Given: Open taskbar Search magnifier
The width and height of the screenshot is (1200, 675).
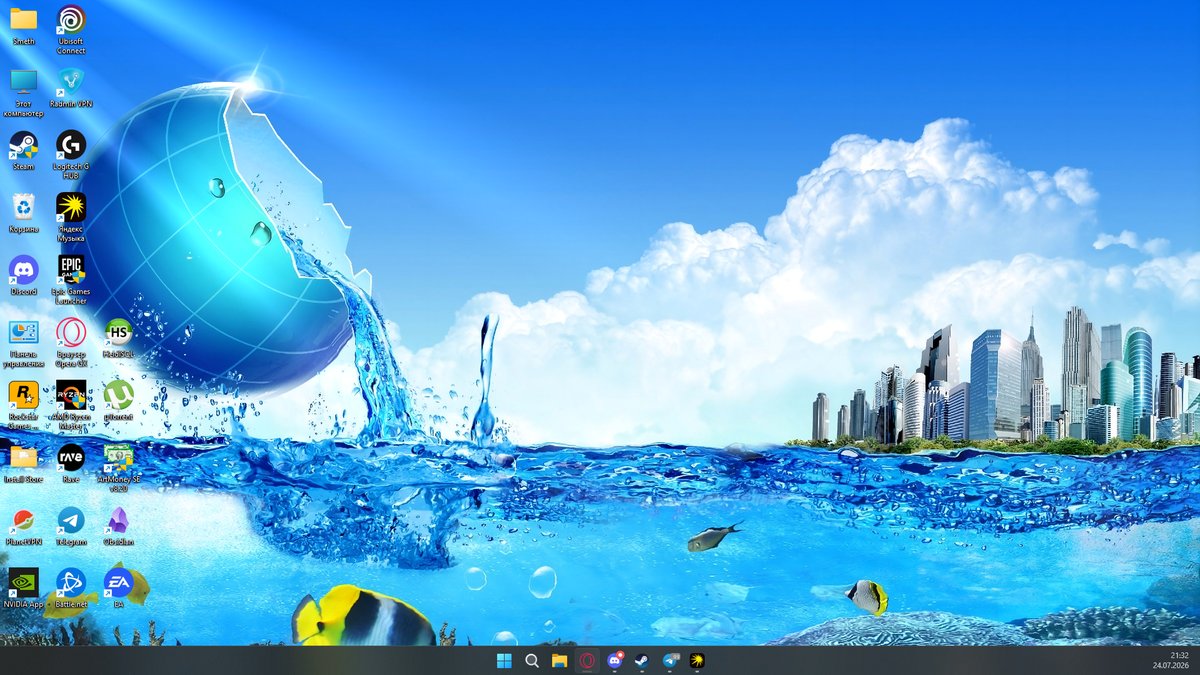Looking at the screenshot, I should click(x=532, y=660).
